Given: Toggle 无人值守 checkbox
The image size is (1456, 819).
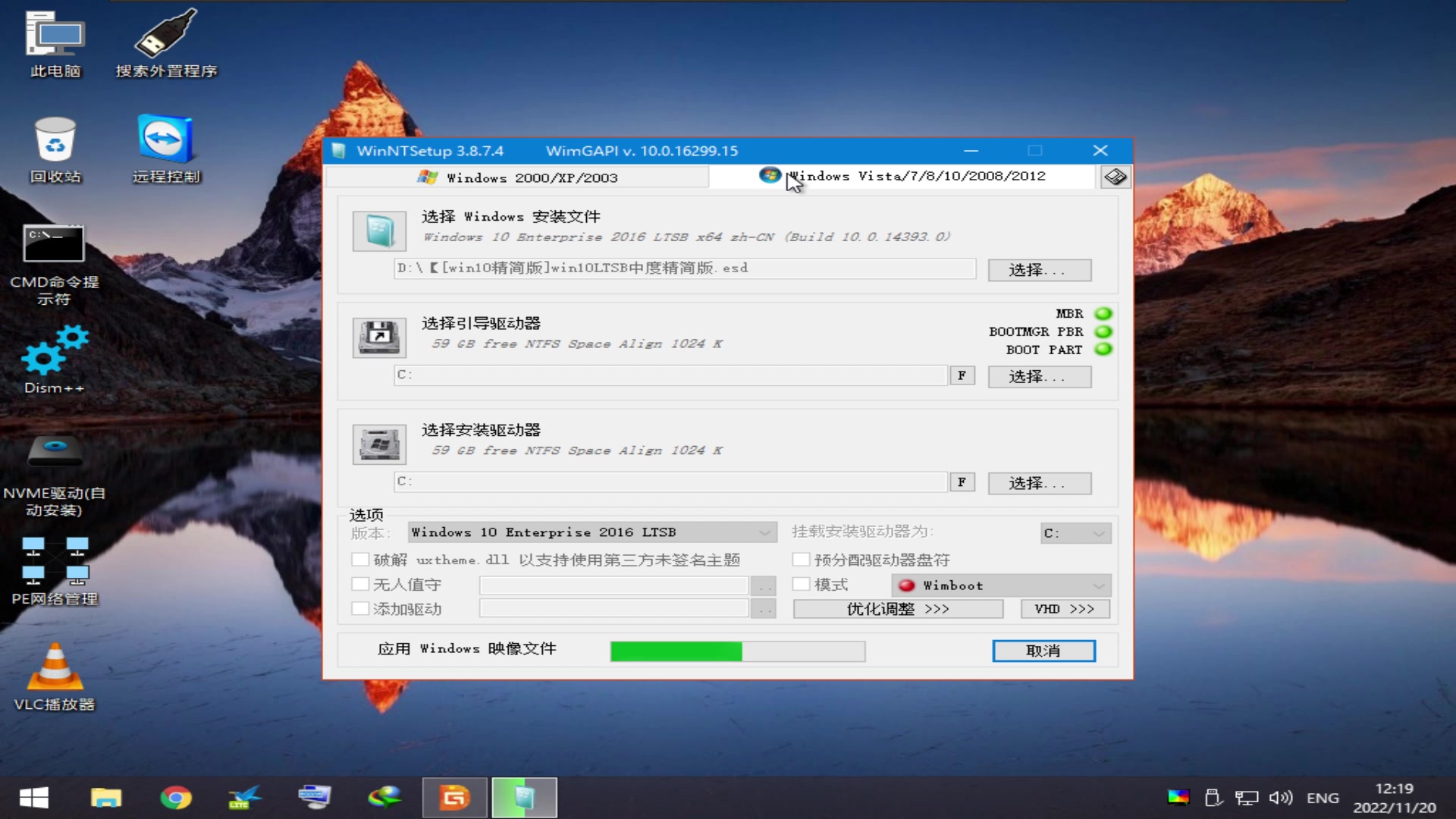Looking at the screenshot, I should [x=361, y=585].
